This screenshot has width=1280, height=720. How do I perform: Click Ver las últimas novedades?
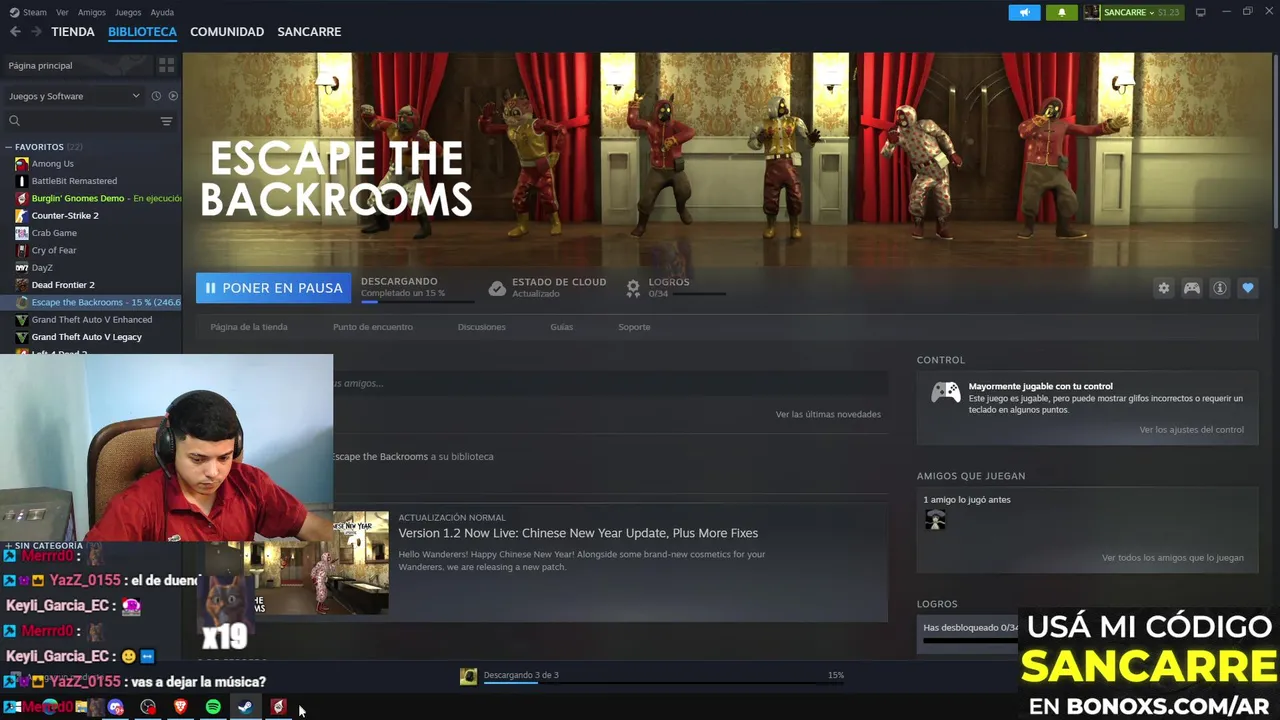(828, 414)
